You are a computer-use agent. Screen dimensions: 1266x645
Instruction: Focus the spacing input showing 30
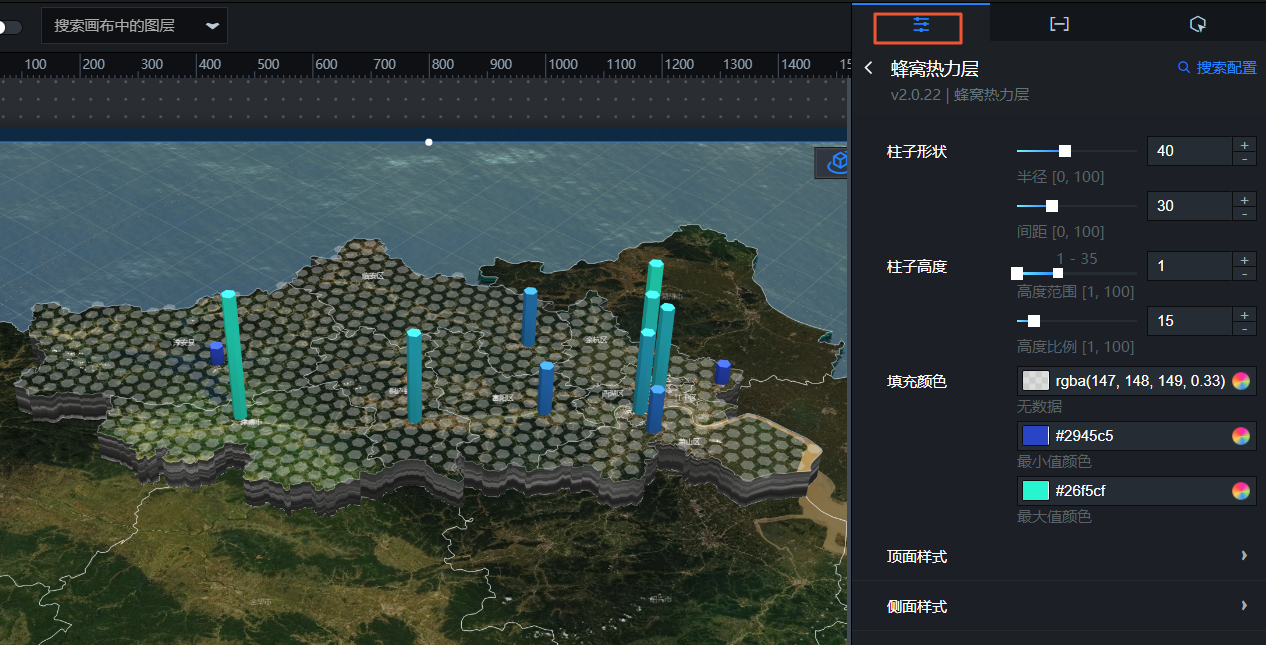point(1189,206)
